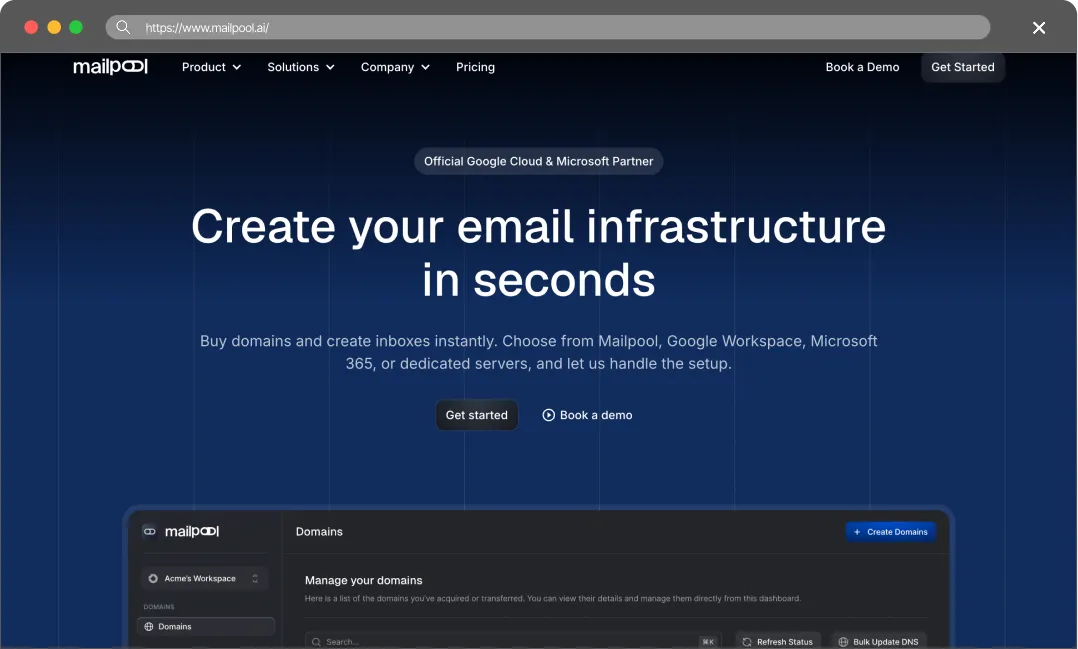Click the 'Manage your domains' heading
This screenshot has width=1078, height=649.
click(364, 580)
